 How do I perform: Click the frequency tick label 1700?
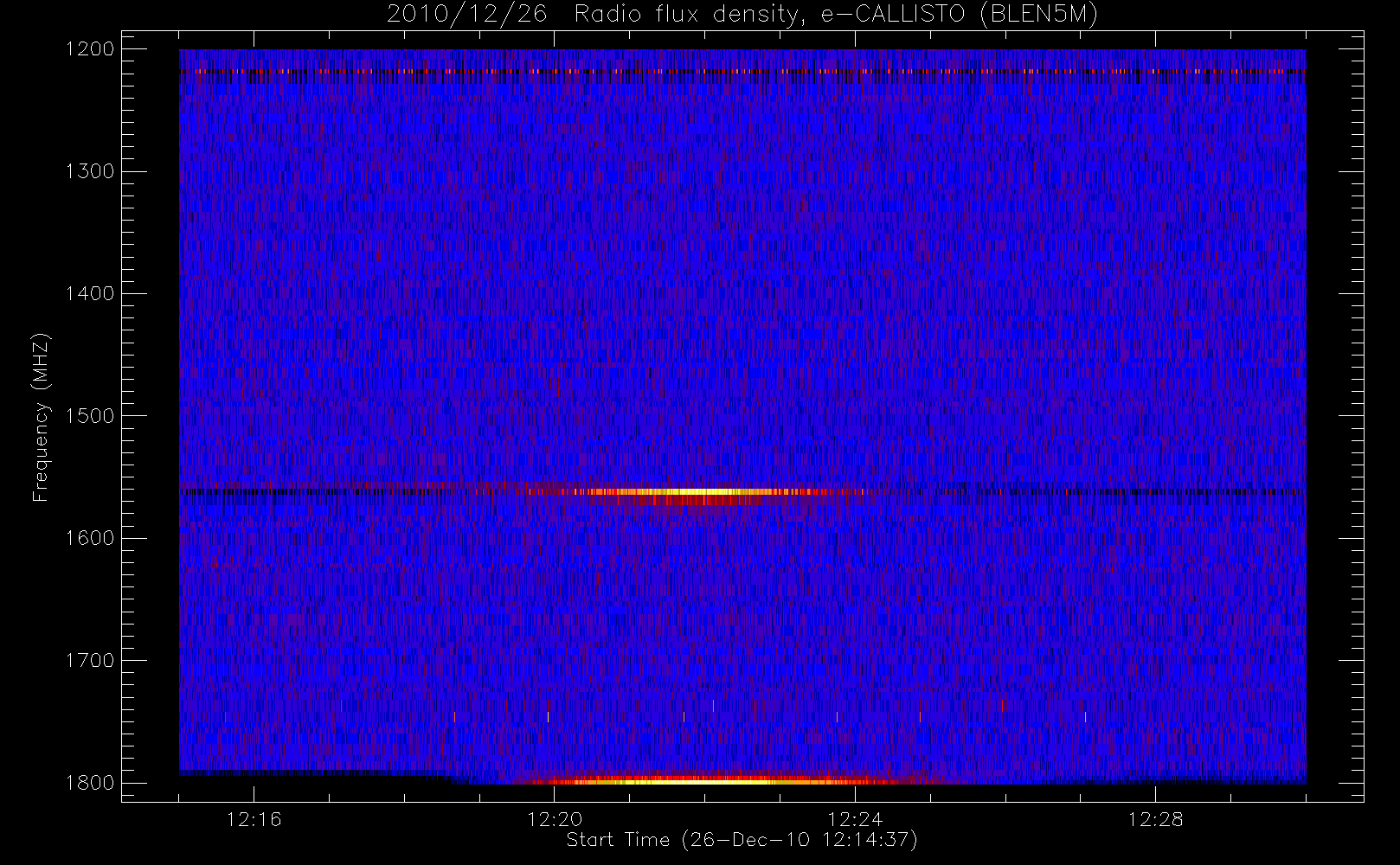point(90,660)
